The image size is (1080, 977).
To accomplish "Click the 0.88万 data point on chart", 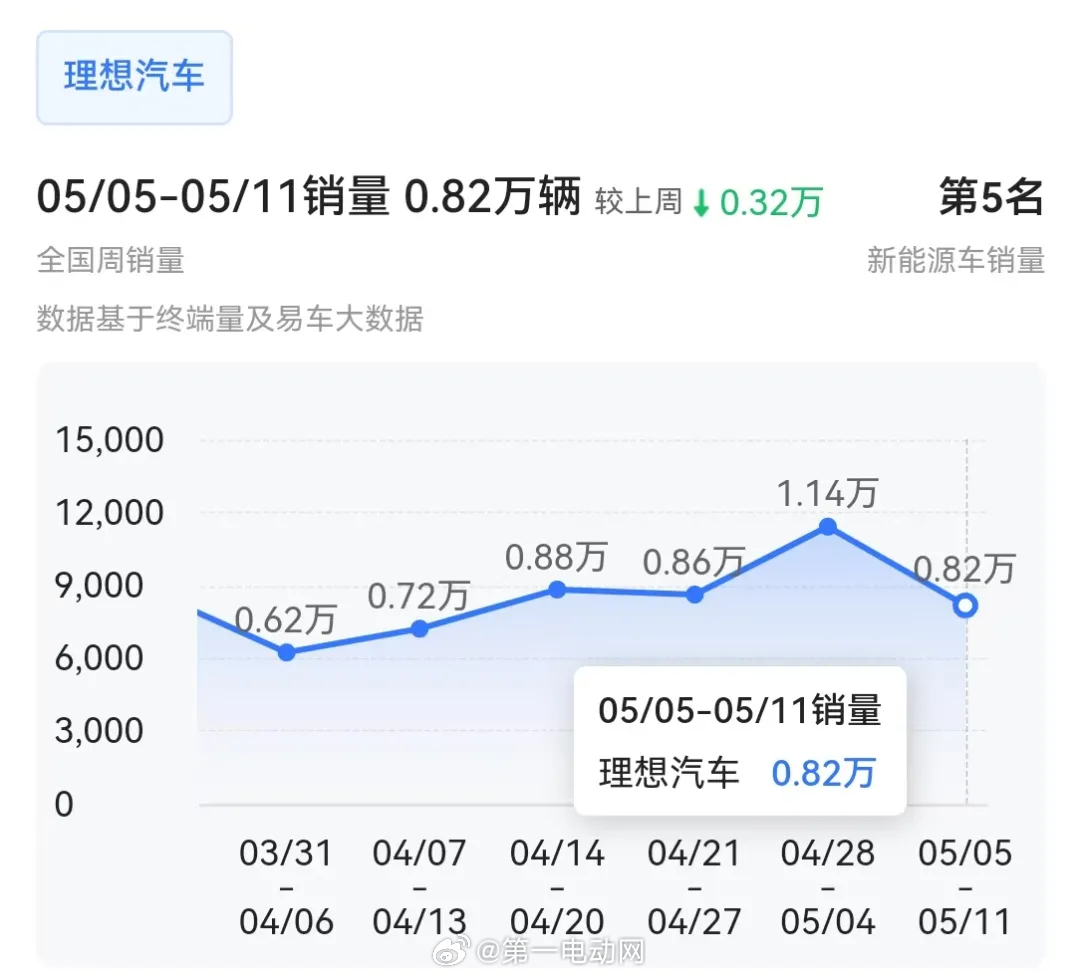I will point(557,590).
